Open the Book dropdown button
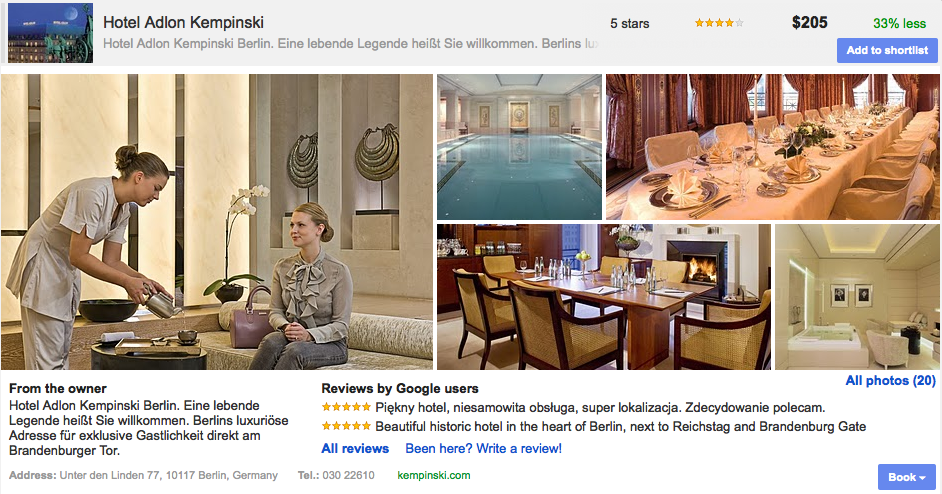Screen dimensions: 942x494 (907, 477)
